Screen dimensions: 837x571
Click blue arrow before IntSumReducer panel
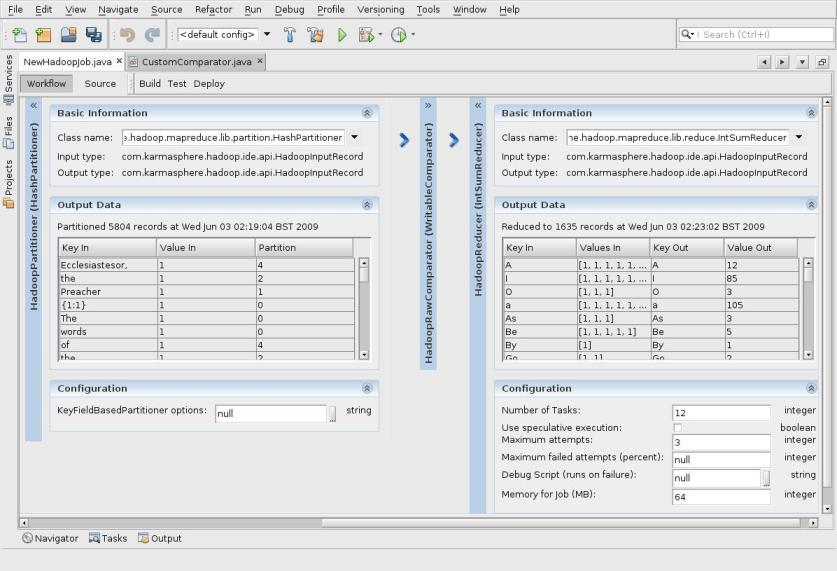(x=454, y=140)
